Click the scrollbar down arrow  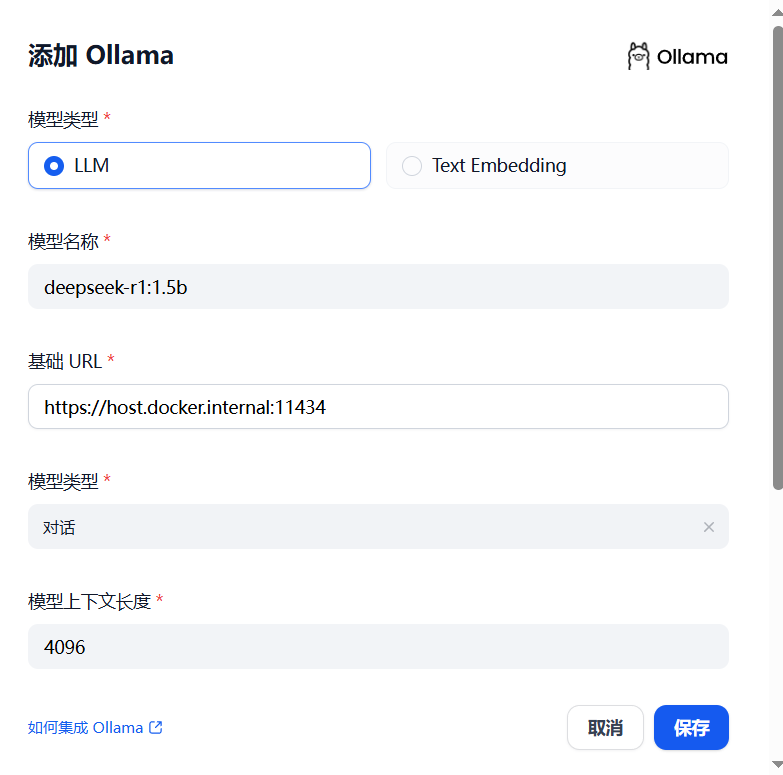point(777,764)
